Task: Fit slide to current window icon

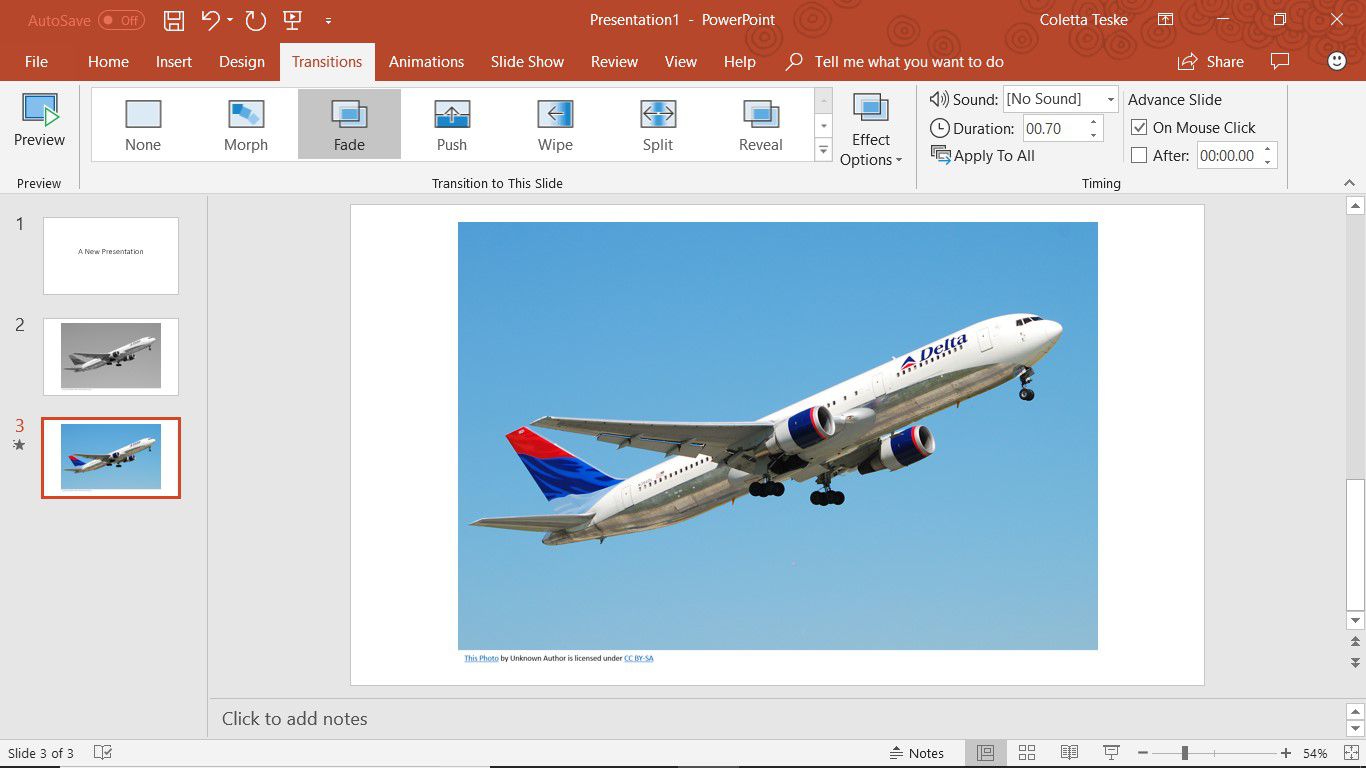Action: [x=1350, y=753]
